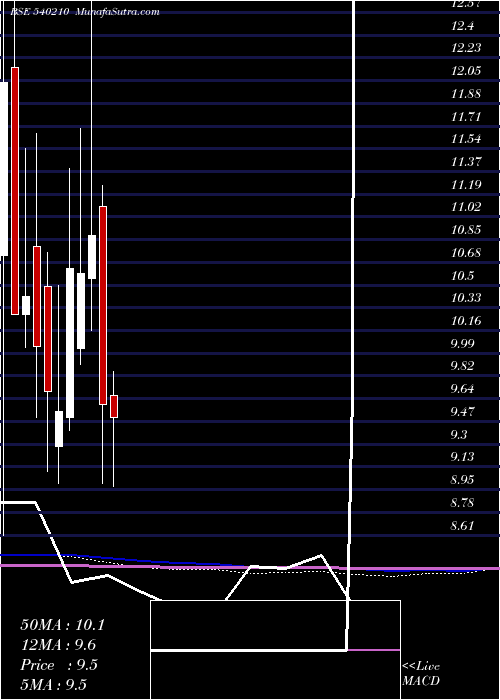Click the 11.02 price axis label
The width and height of the screenshot is (500, 700).
pos(467,207)
